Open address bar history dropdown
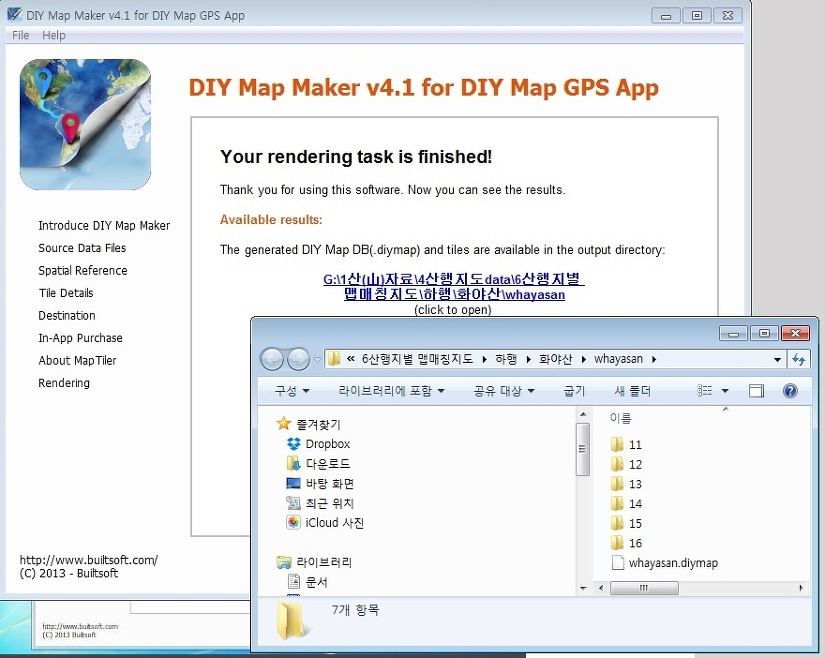825x658 pixels. 777,360
